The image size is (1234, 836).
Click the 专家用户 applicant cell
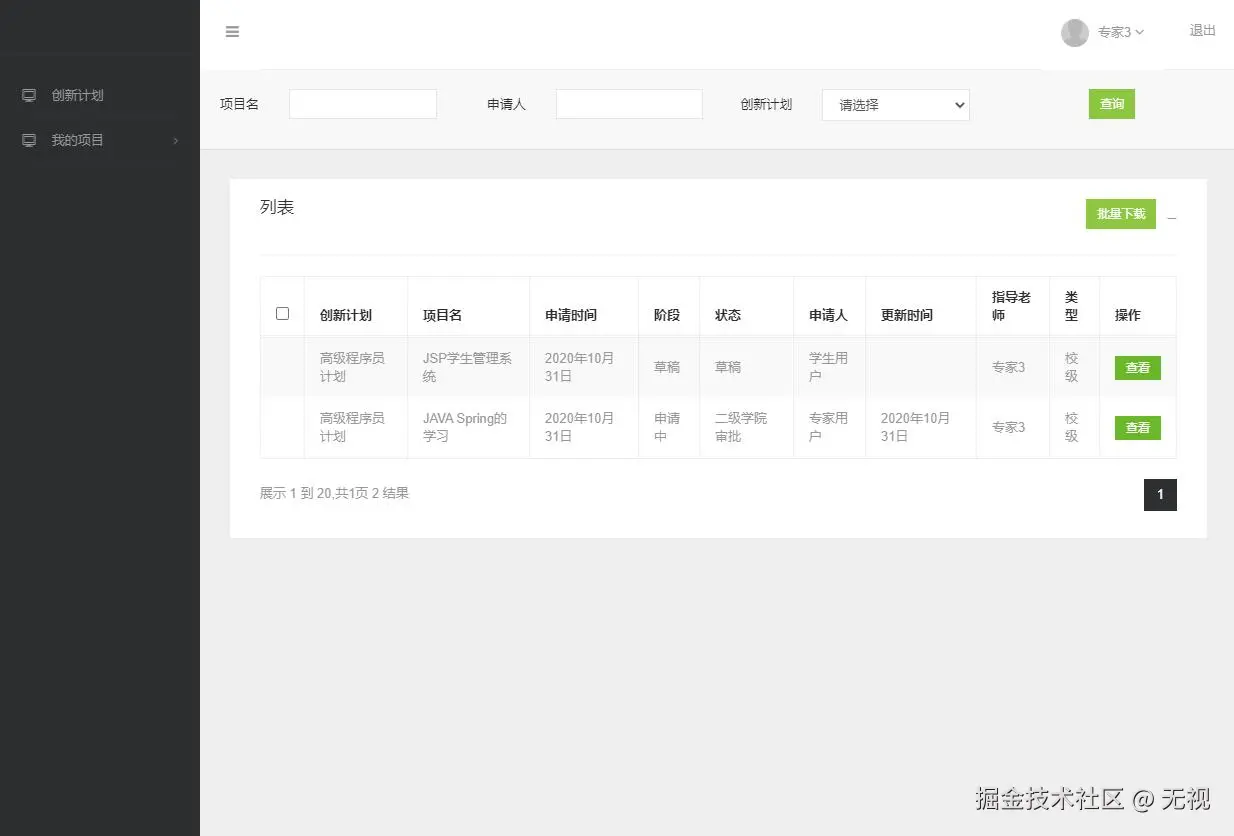coord(828,427)
